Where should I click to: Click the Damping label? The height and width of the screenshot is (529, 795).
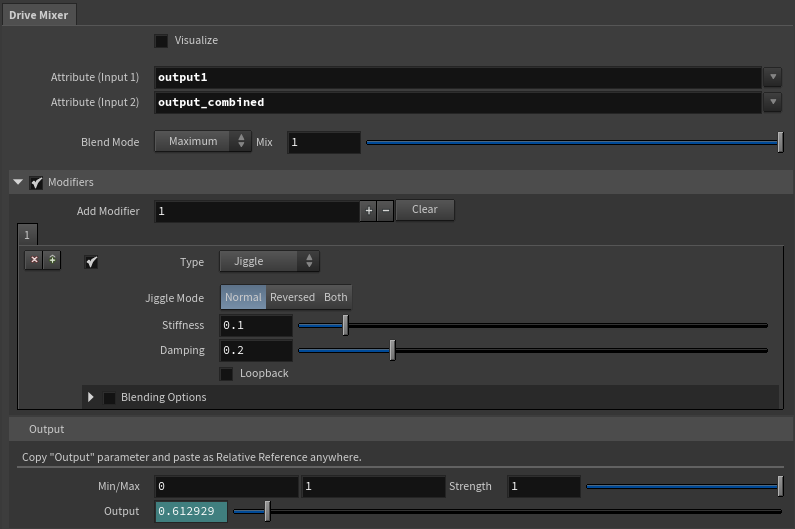click(182, 350)
